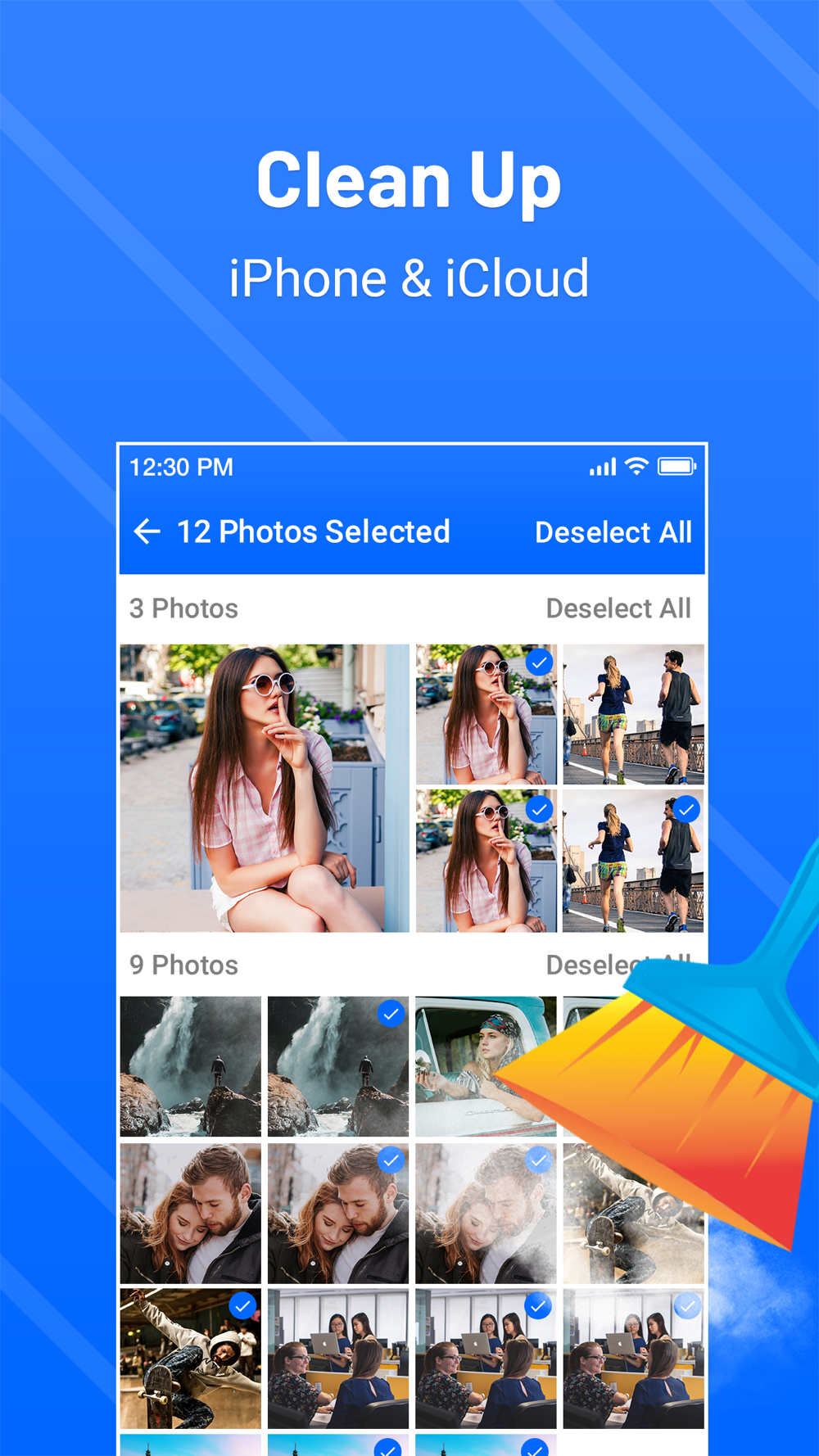Image resolution: width=819 pixels, height=1456 pixels.
Task: Tap the battery icon in status bar
Action: point(676,467)
